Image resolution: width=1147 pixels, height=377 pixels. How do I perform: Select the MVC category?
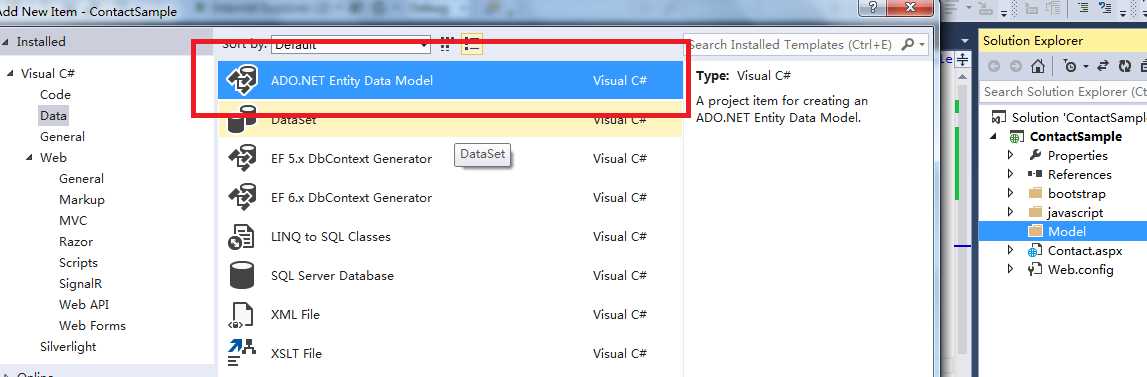click(73, 220)
